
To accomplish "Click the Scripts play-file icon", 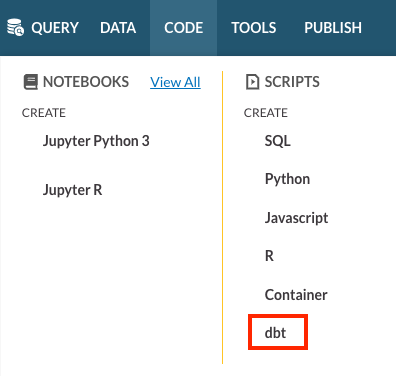I will click(x=252, y=82).
